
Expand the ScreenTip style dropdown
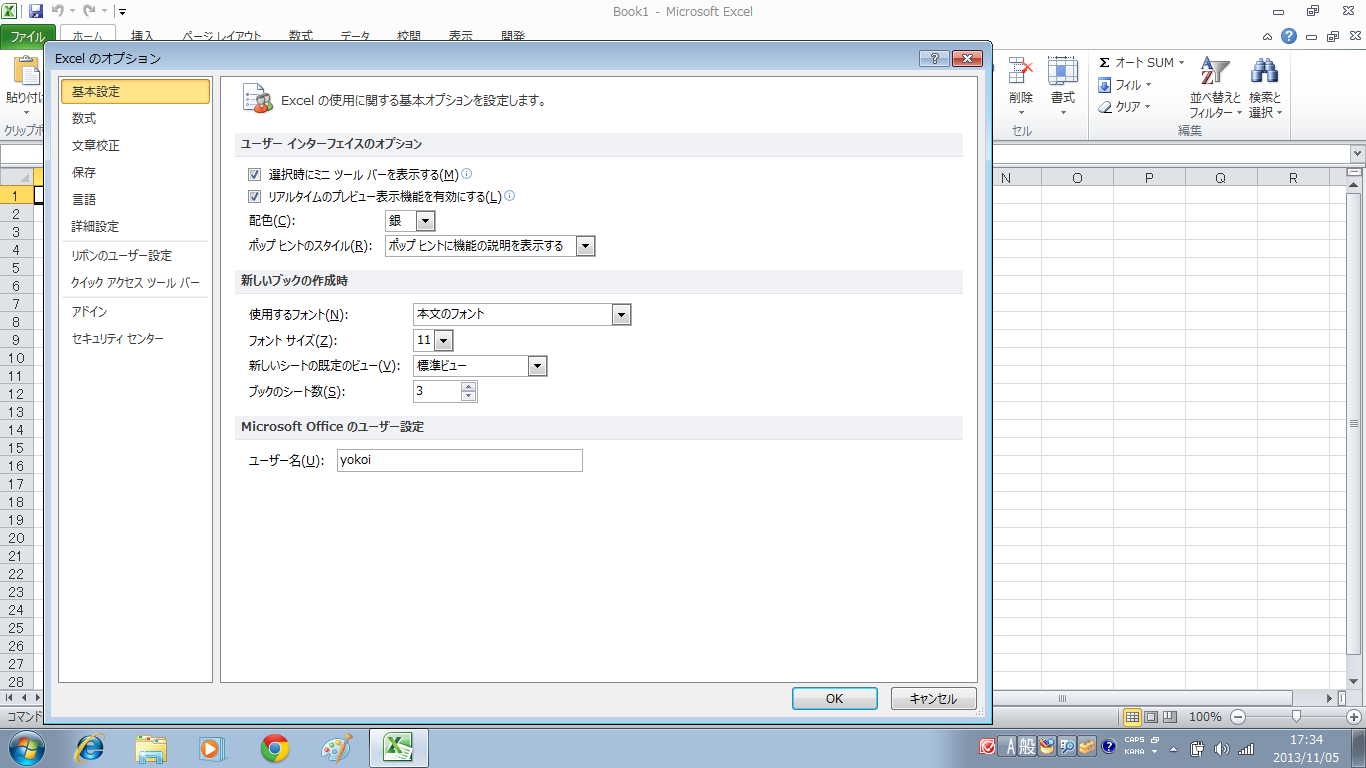coord(585,246)
